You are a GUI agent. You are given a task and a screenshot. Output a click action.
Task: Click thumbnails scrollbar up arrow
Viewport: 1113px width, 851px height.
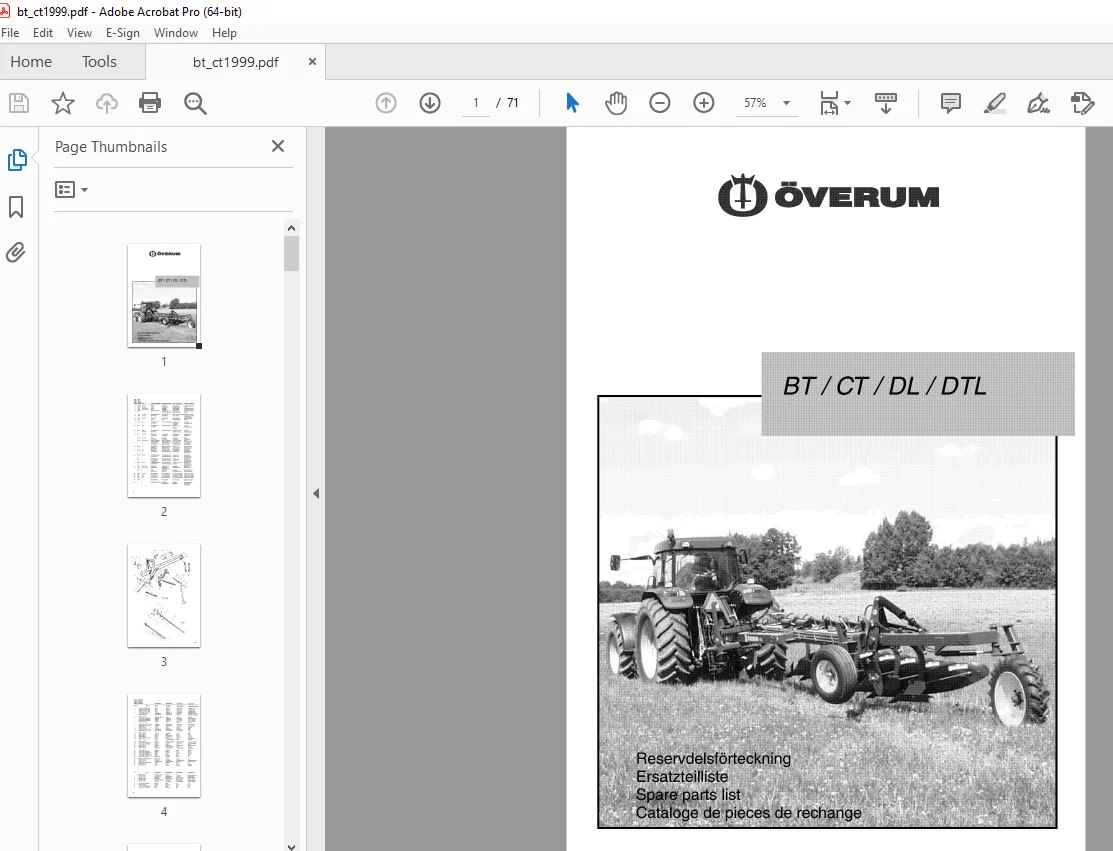(x=291, y=228)
